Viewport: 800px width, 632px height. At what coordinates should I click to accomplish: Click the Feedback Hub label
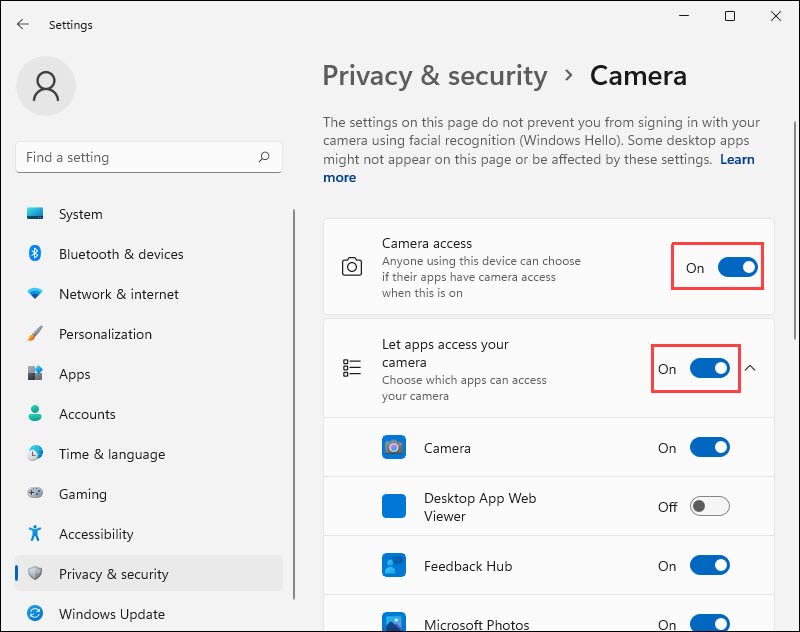click(x=468, y=566)
